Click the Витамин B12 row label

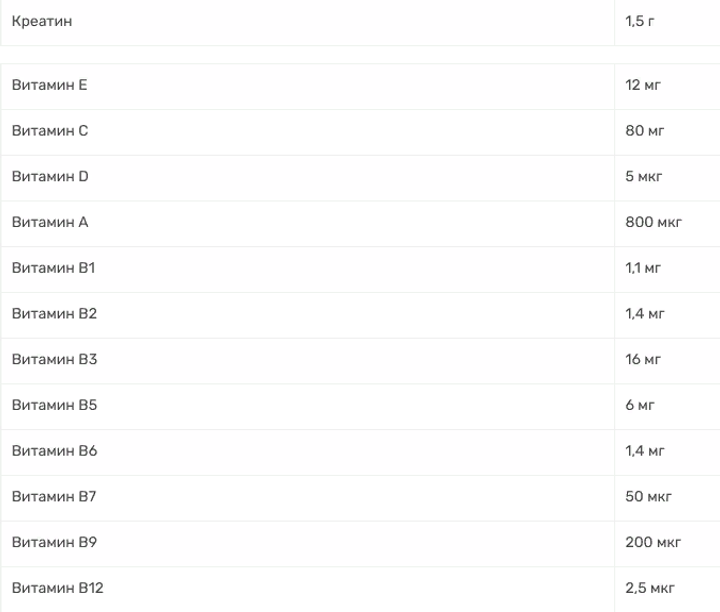(x=57, y=588)
